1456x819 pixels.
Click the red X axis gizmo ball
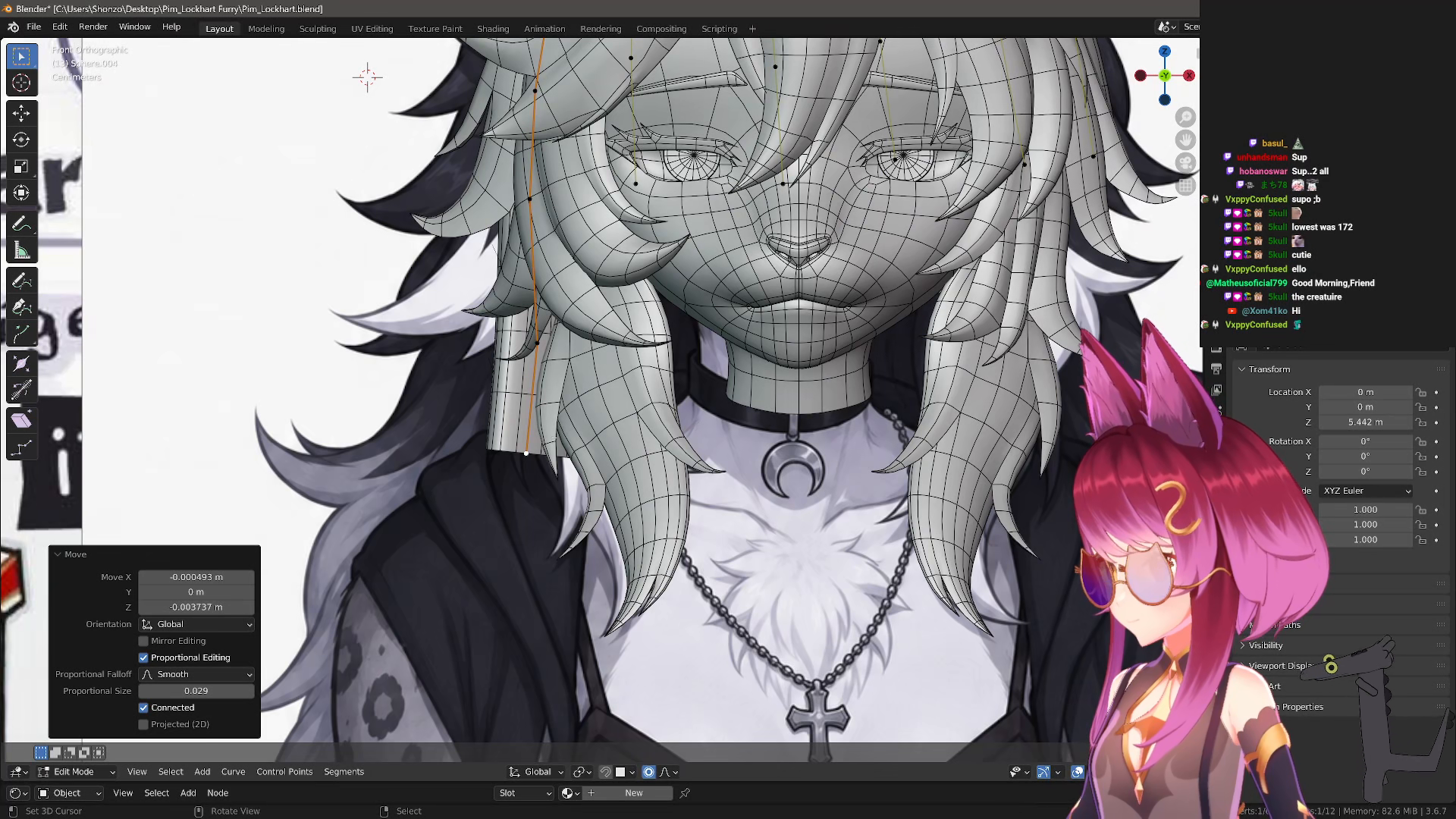coord(1189,76)
